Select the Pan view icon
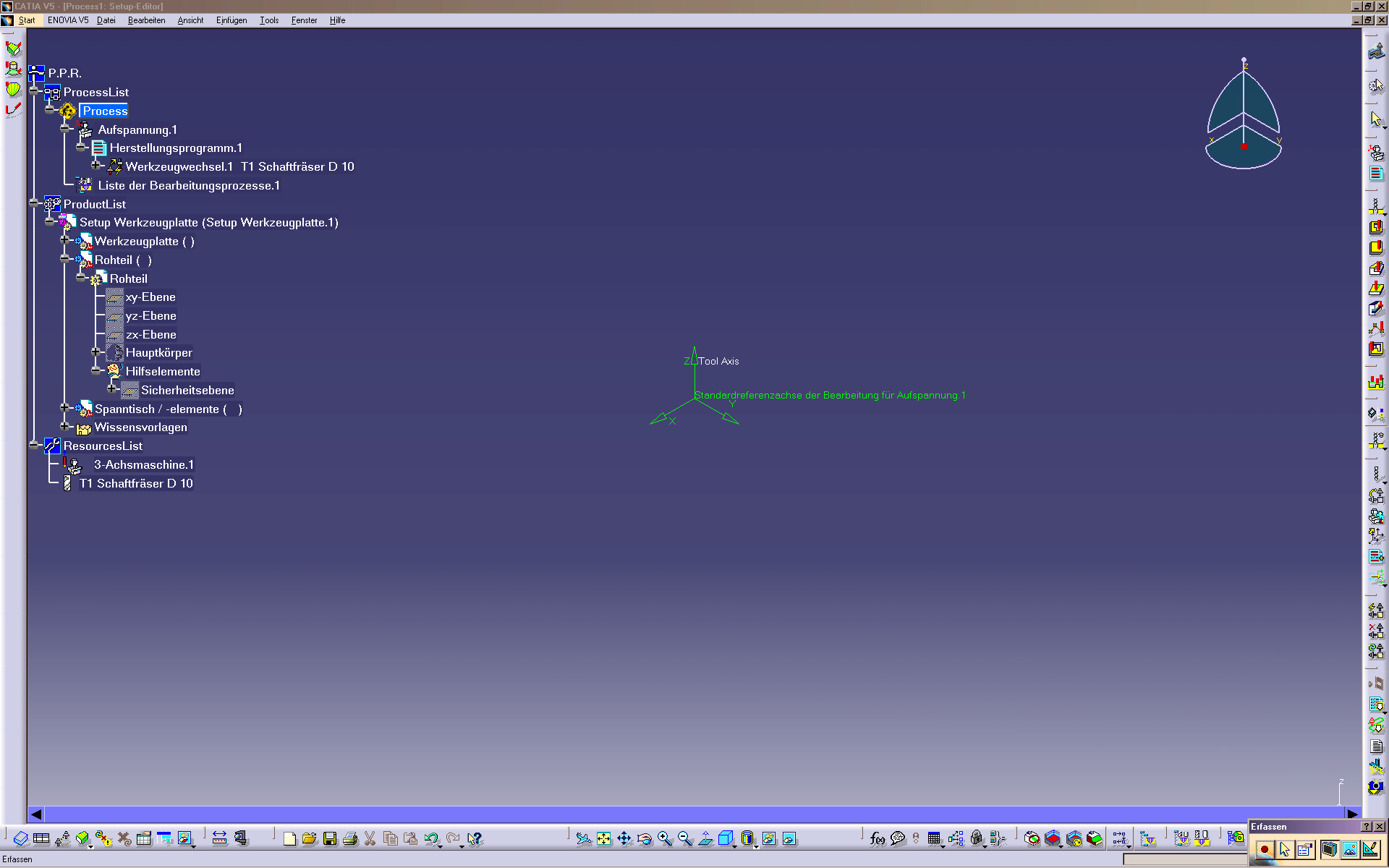Viewport: 1389px width, 868px height. coord(624,838)
